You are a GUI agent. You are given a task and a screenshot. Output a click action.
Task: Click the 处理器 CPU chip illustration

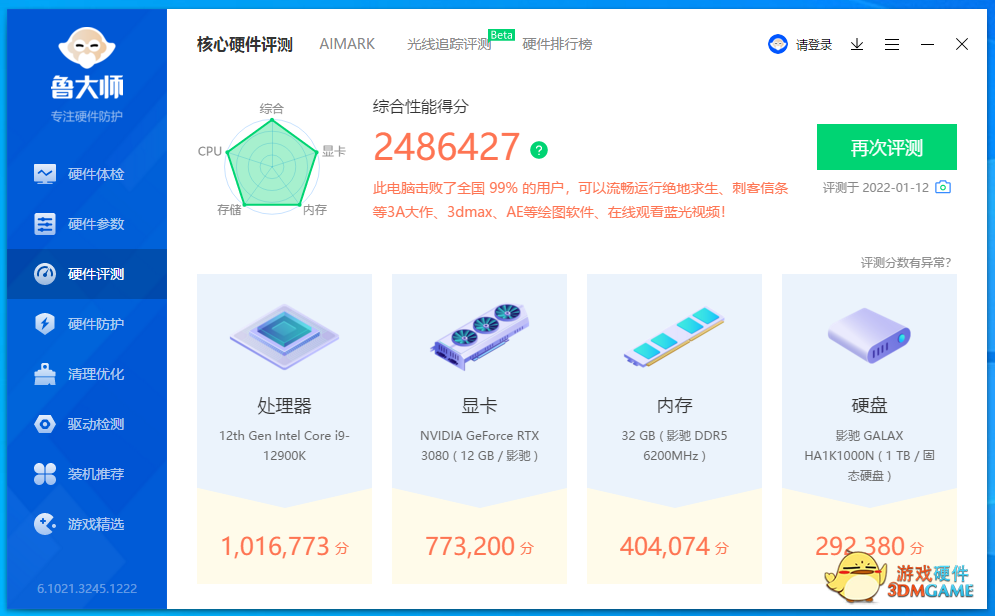pyautogui.click(x=284, y=336)
